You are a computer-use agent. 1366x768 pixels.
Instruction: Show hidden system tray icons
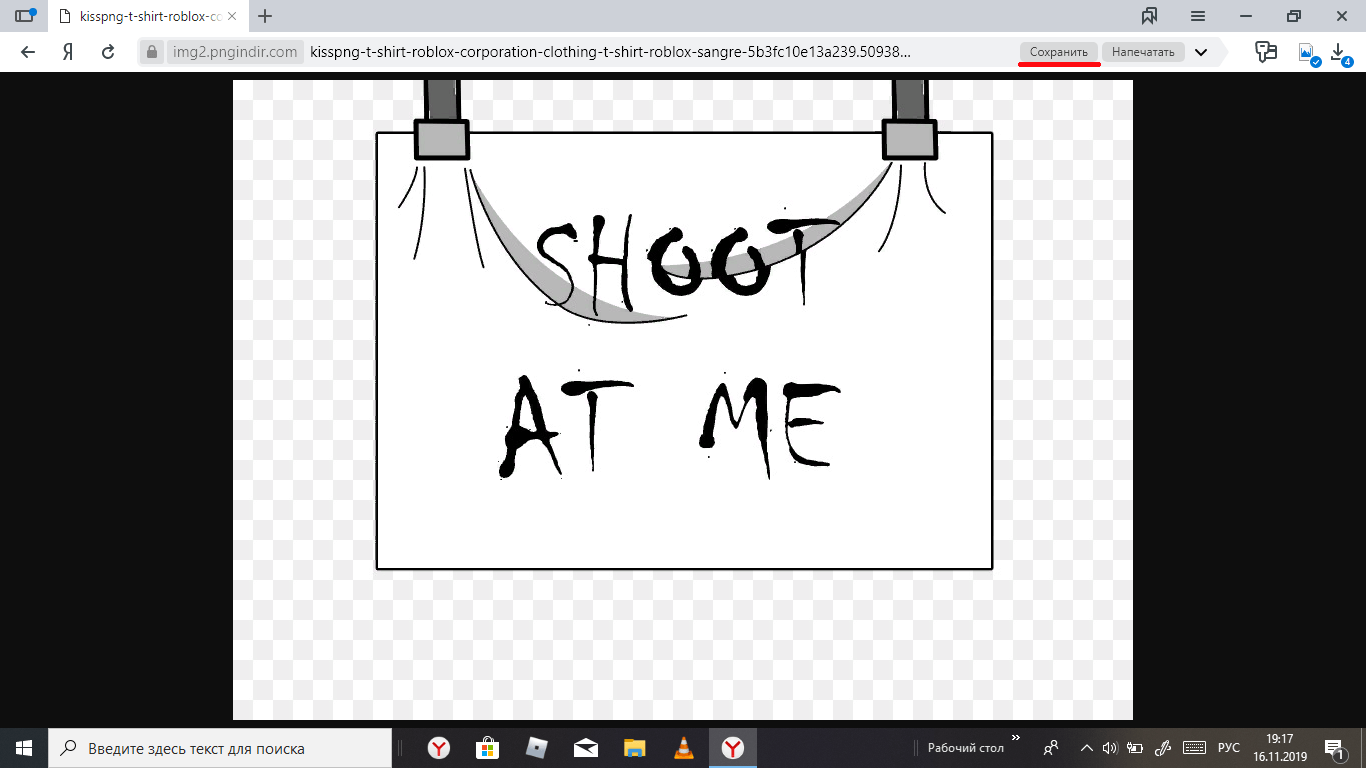1086,748
